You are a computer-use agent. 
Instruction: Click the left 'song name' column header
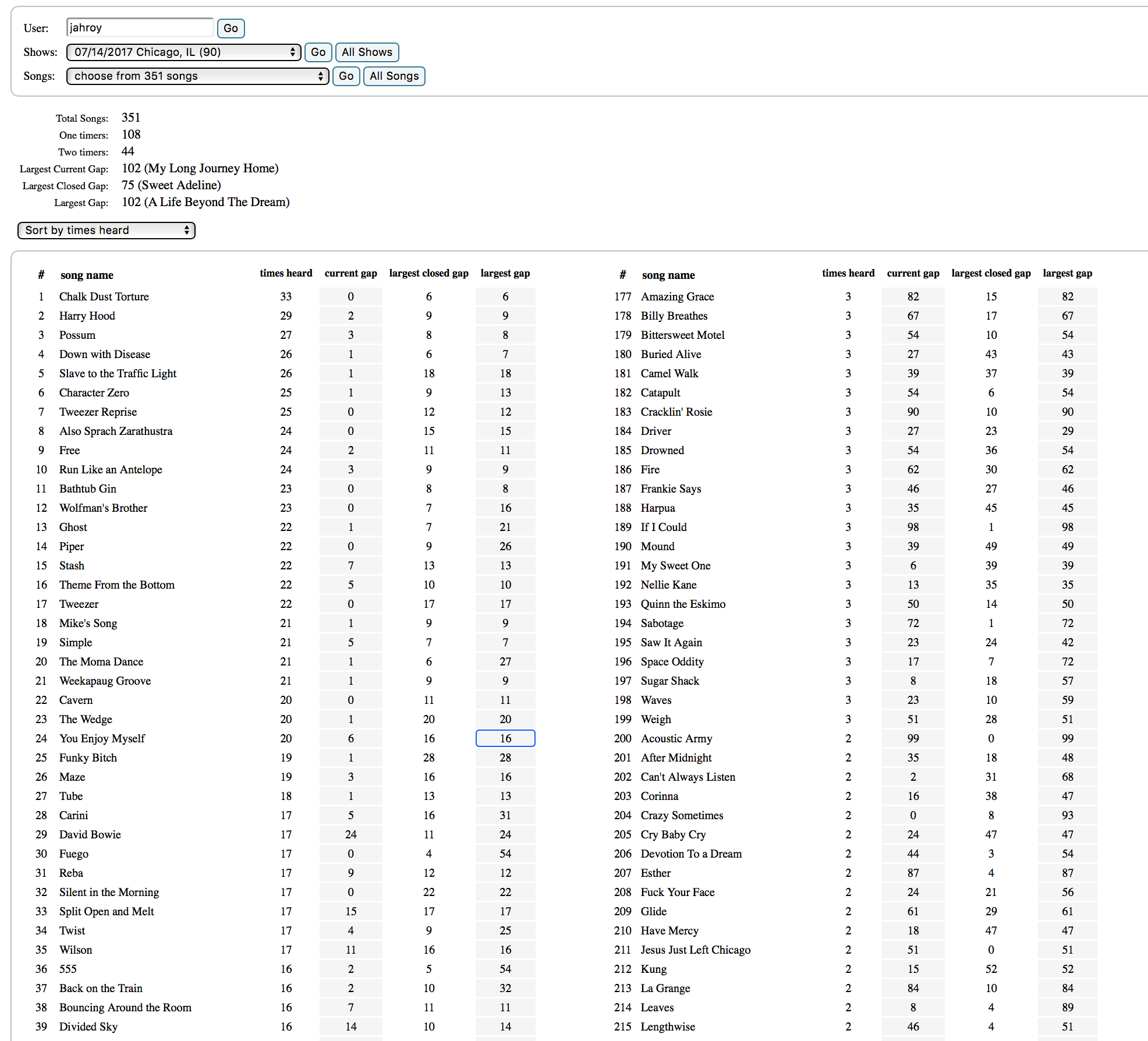coord(87,275)
